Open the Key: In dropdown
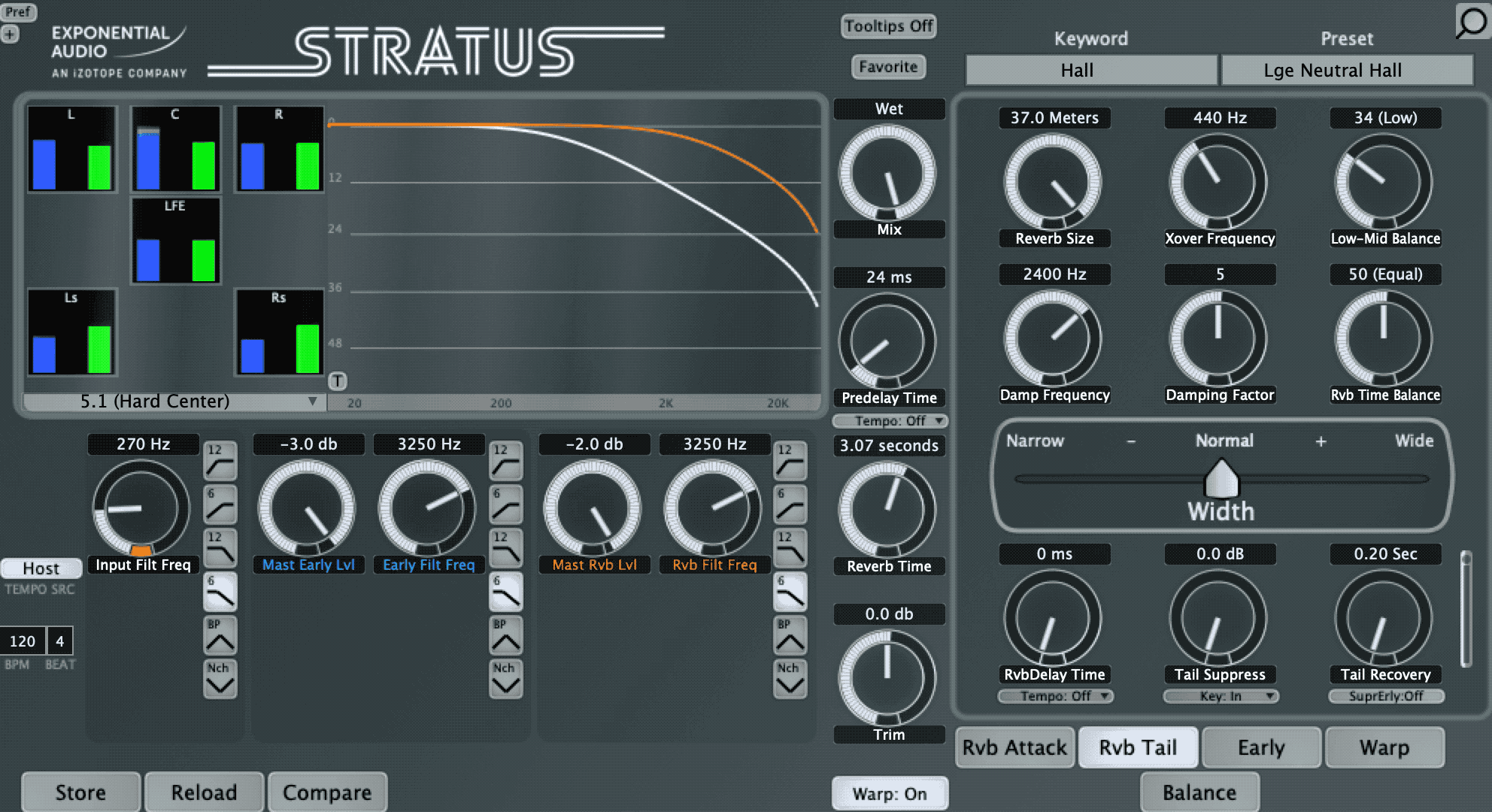 [1220, 696]
